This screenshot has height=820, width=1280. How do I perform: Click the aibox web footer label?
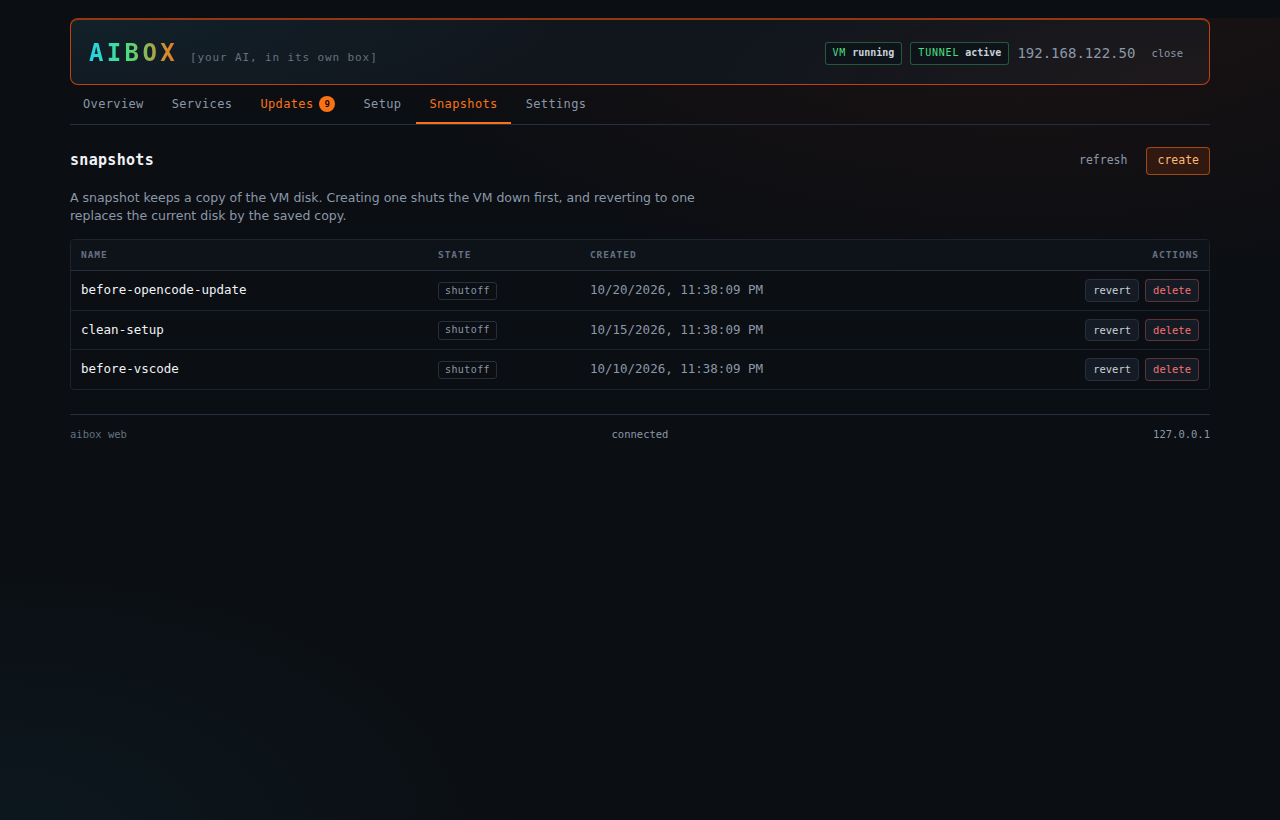tap(98, 435)
